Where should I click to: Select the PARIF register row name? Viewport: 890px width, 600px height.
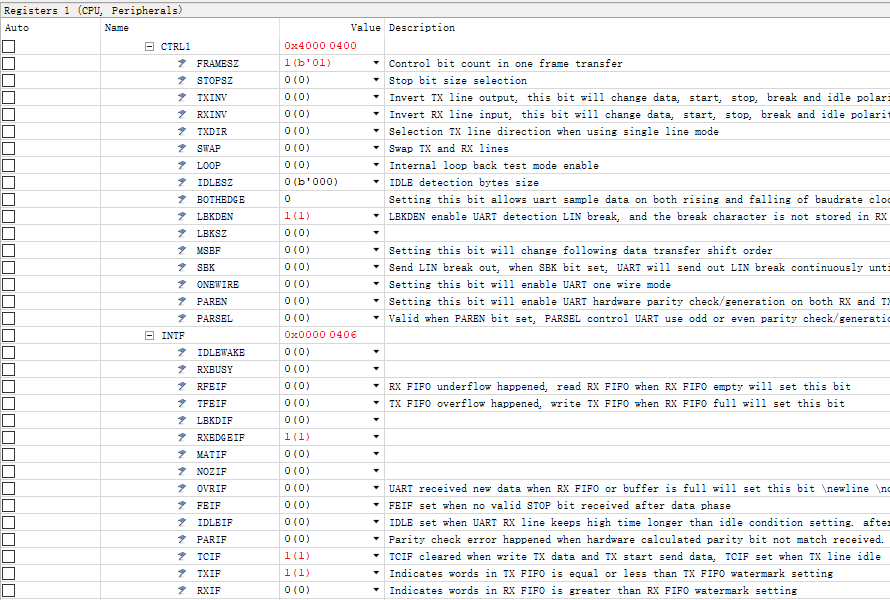212,540
